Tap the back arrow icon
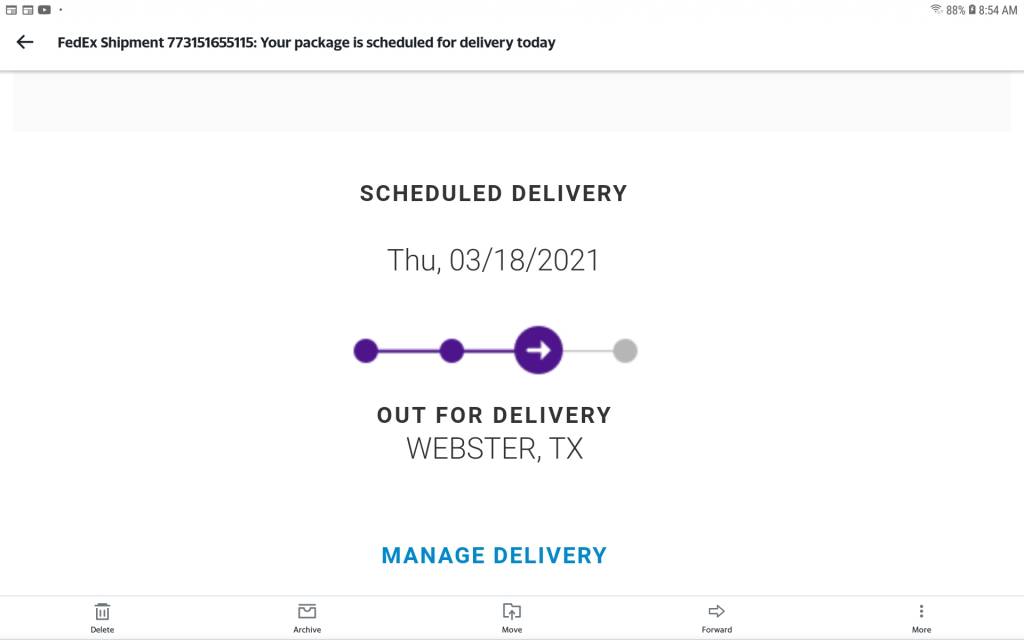 25,42
